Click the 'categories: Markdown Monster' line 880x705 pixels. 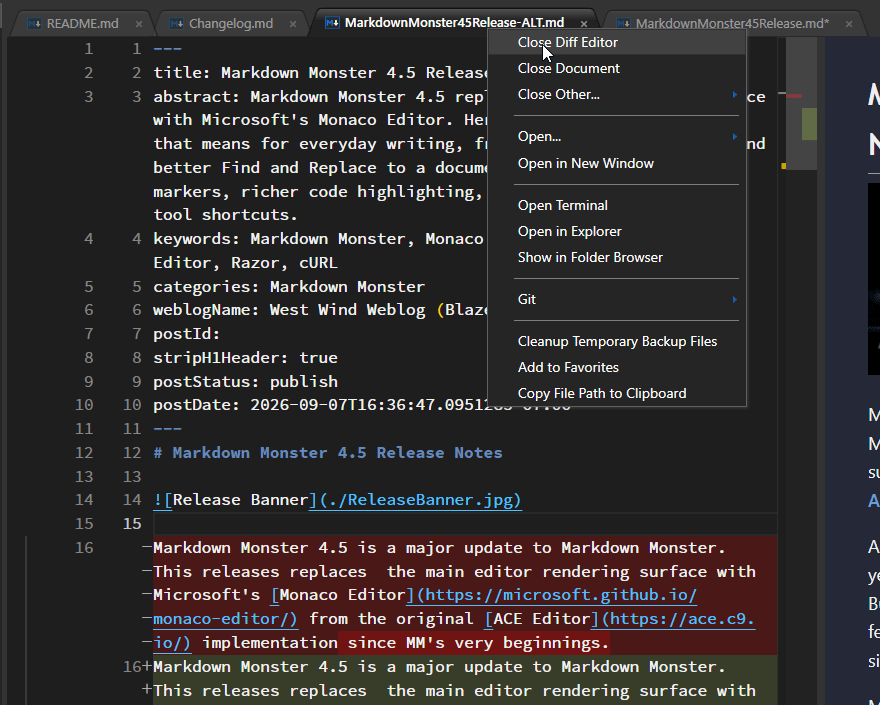[289, 286]
